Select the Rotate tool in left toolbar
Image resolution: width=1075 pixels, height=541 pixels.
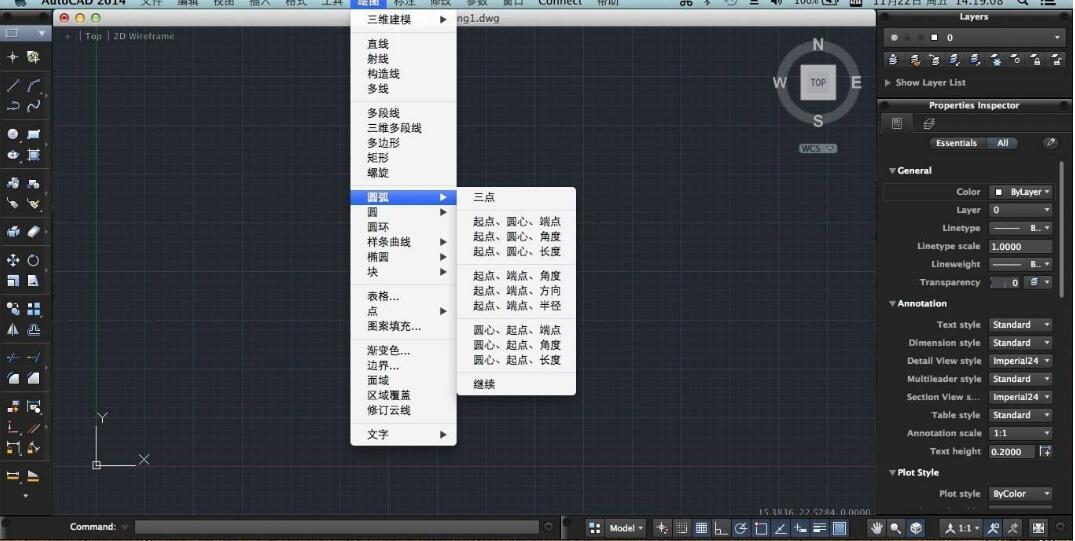click(33, 260)
